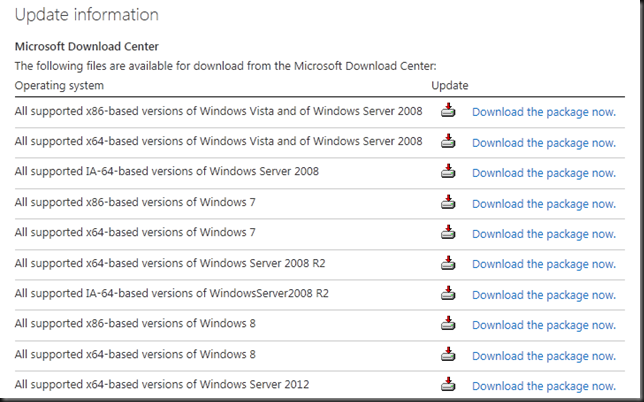Click download icon for x64 Windows 7 row
Viewport: 644px width, 402px height.
pyautogui.click(x=448, y=232)
